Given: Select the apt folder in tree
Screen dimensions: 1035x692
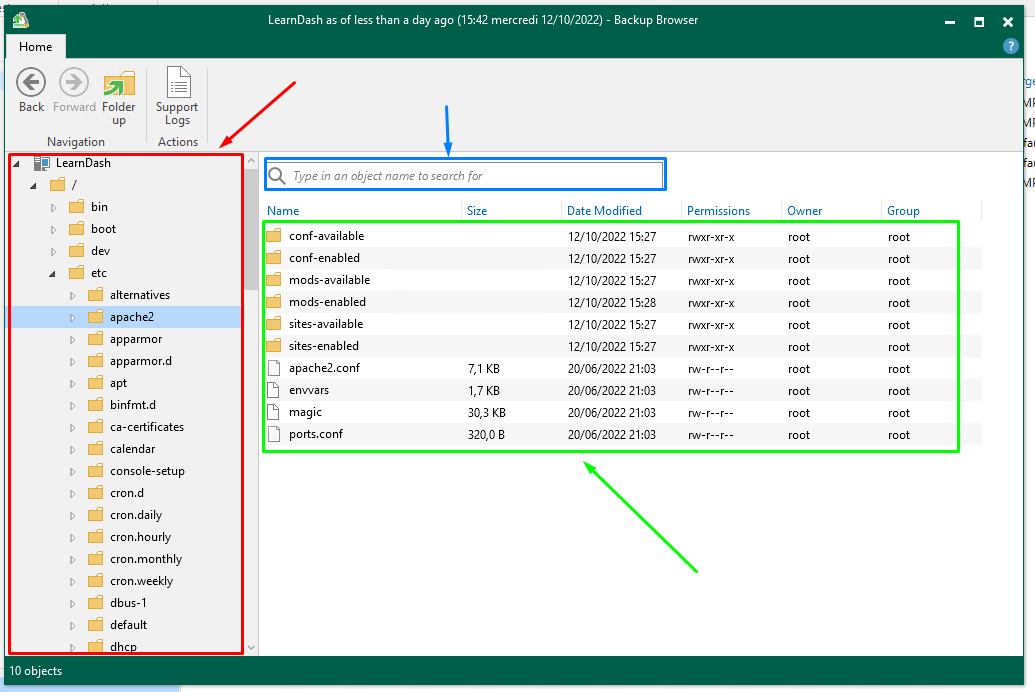Looking at the screenshot, I should tap(118, 383).
